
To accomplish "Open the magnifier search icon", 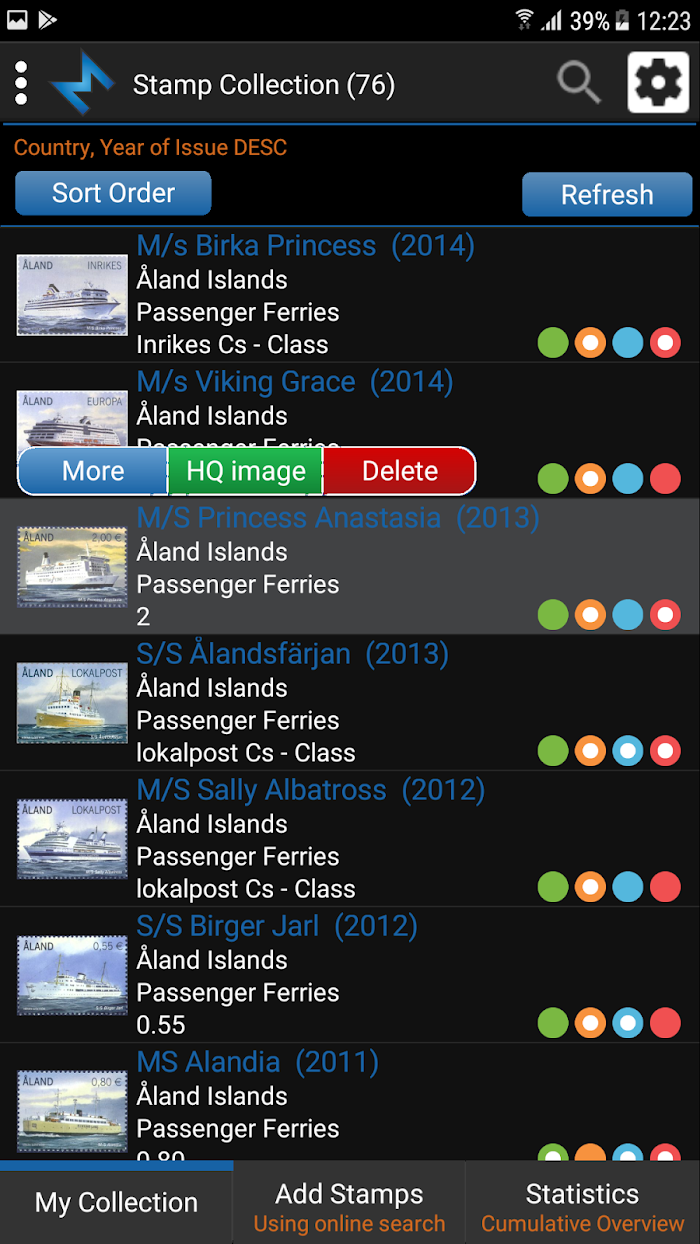I will [579, 83].
